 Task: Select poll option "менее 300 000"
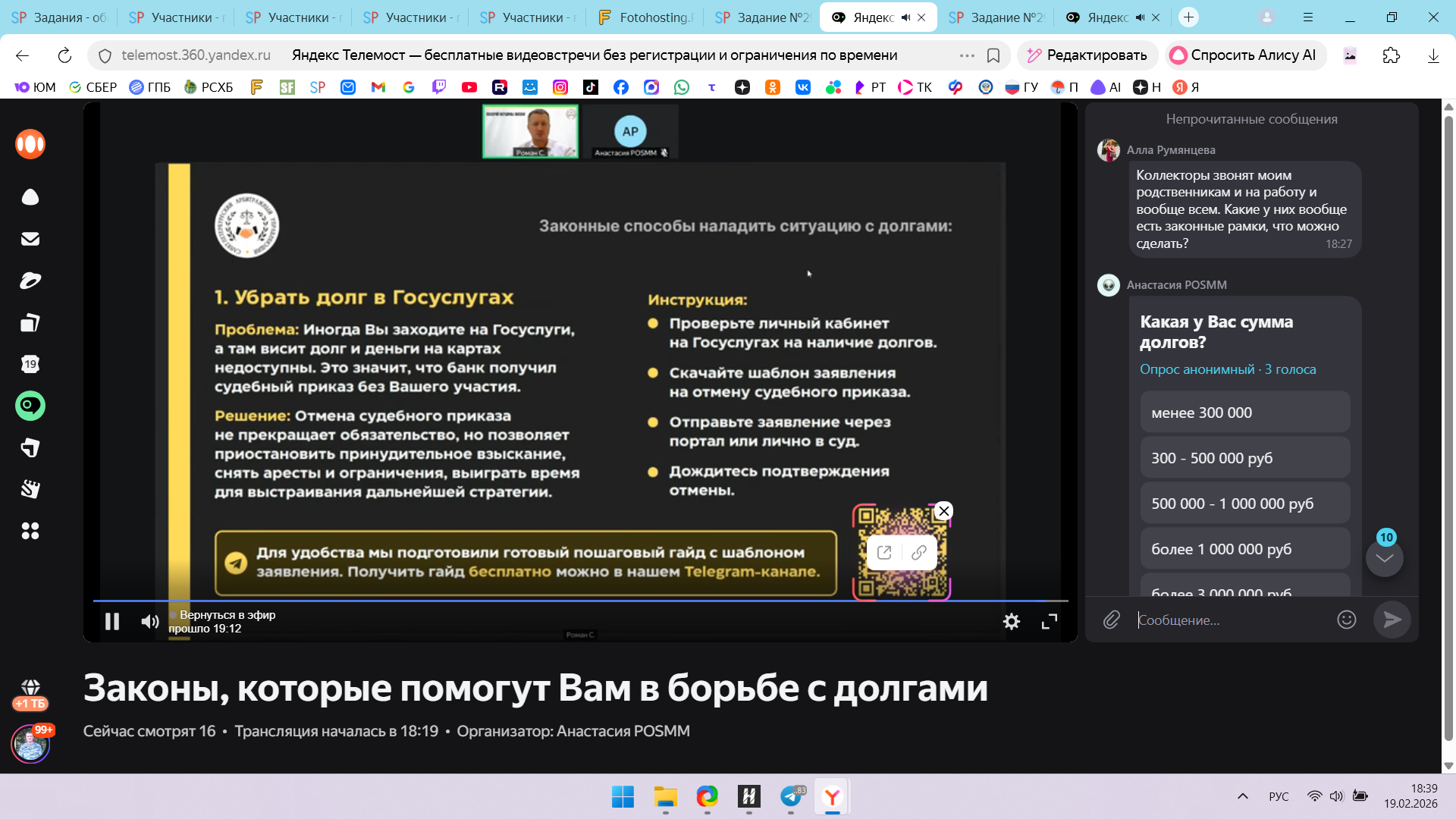[1244, 413]
